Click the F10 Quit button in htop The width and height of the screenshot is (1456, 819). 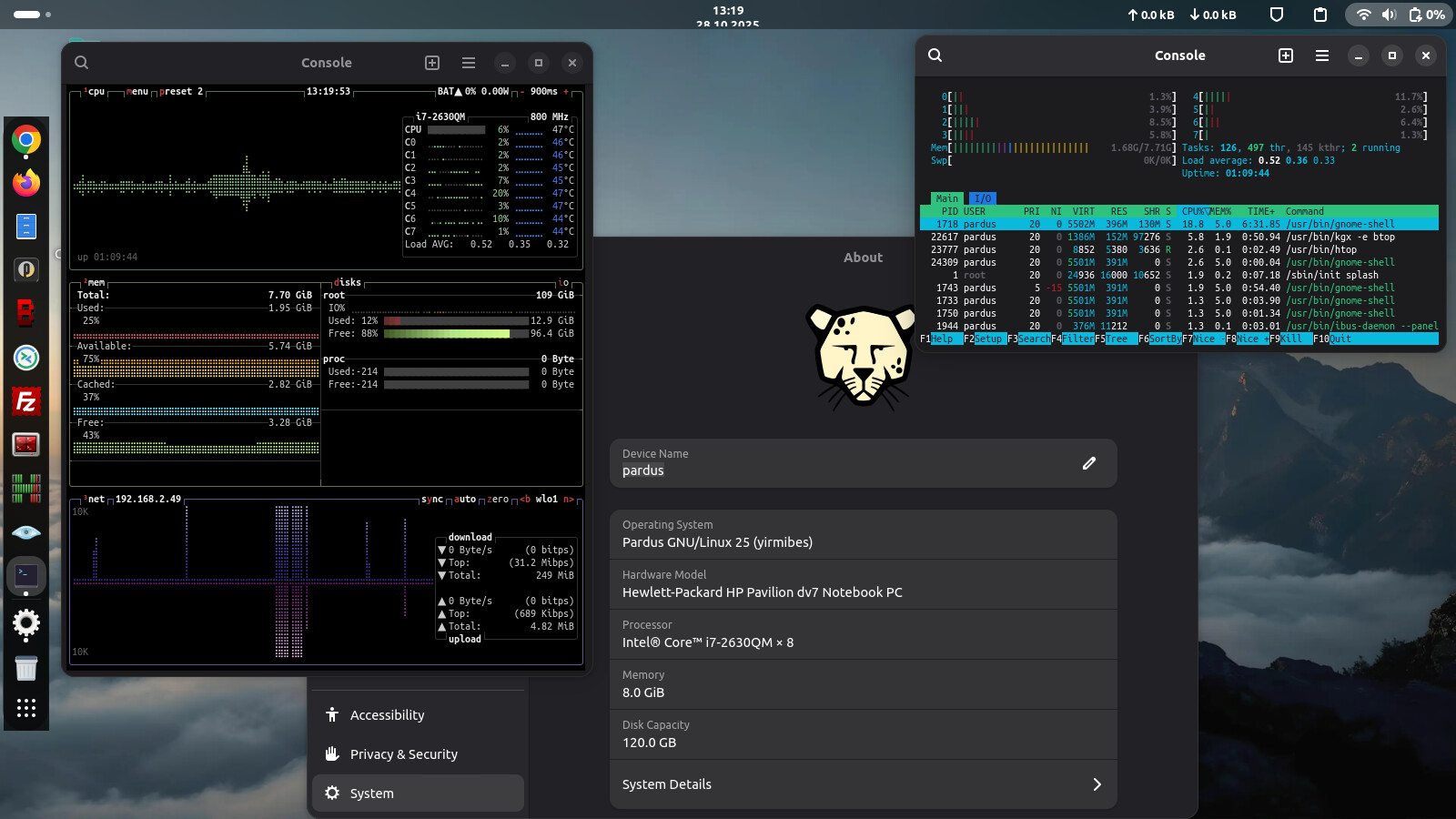click(1340, 339)
